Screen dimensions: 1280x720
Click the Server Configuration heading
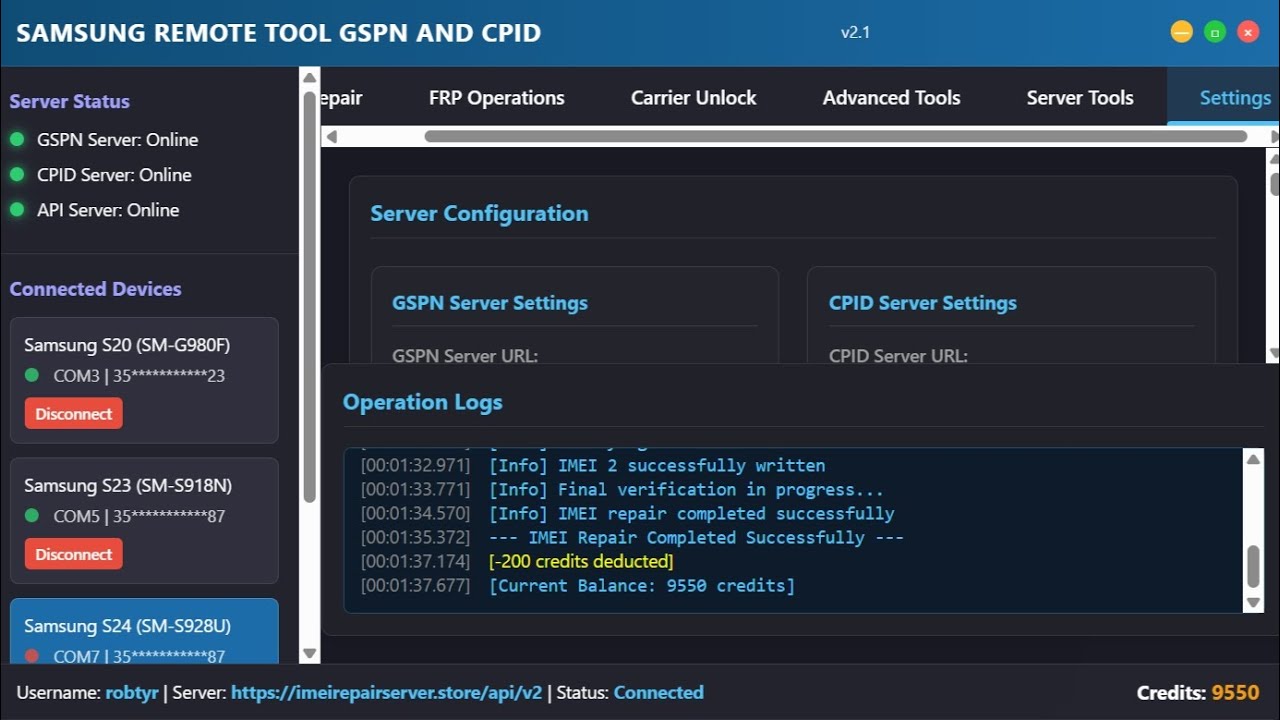point(479,213)
